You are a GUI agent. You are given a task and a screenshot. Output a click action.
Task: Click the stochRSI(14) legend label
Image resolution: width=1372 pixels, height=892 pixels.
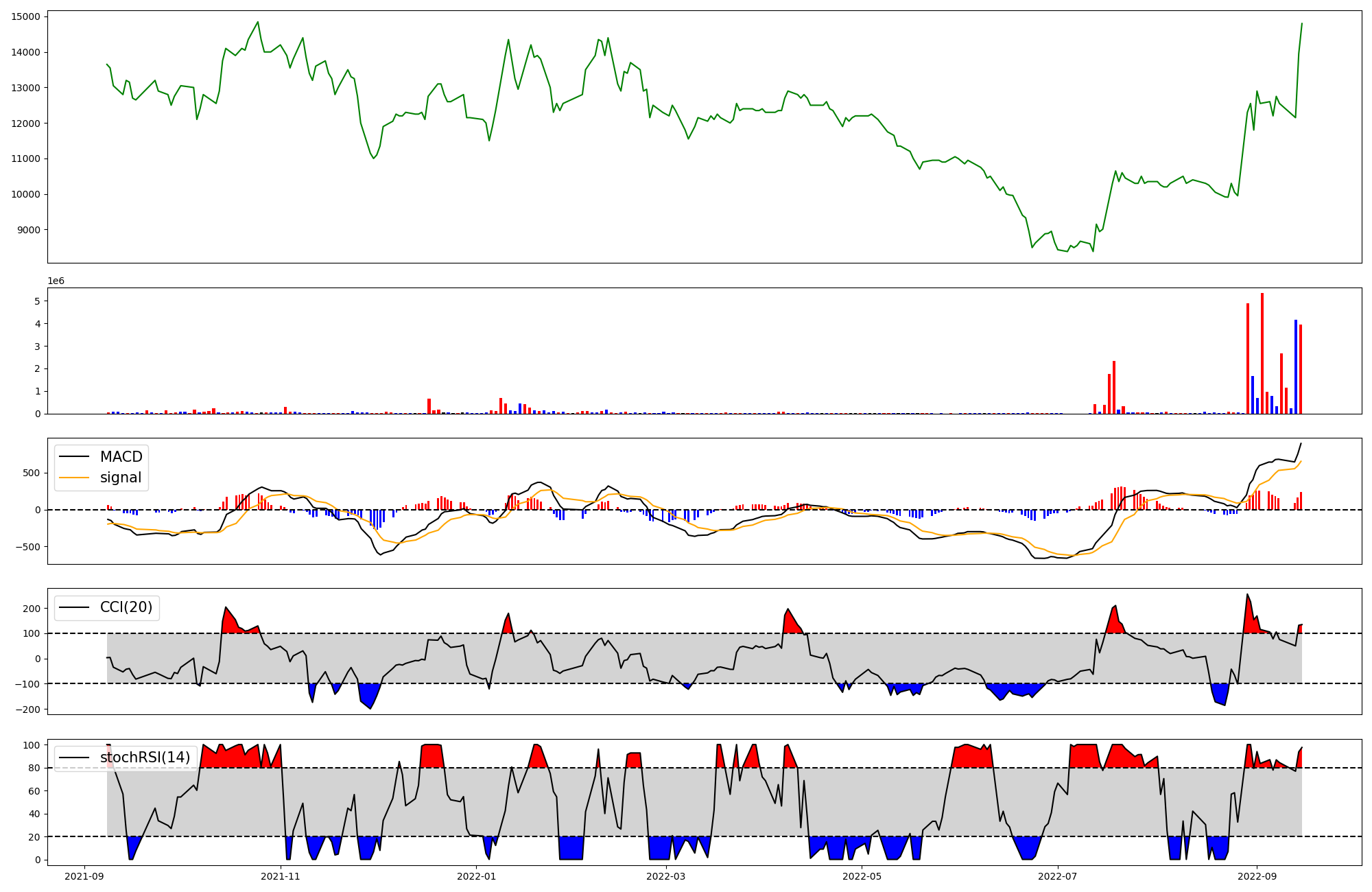(145, 758)
